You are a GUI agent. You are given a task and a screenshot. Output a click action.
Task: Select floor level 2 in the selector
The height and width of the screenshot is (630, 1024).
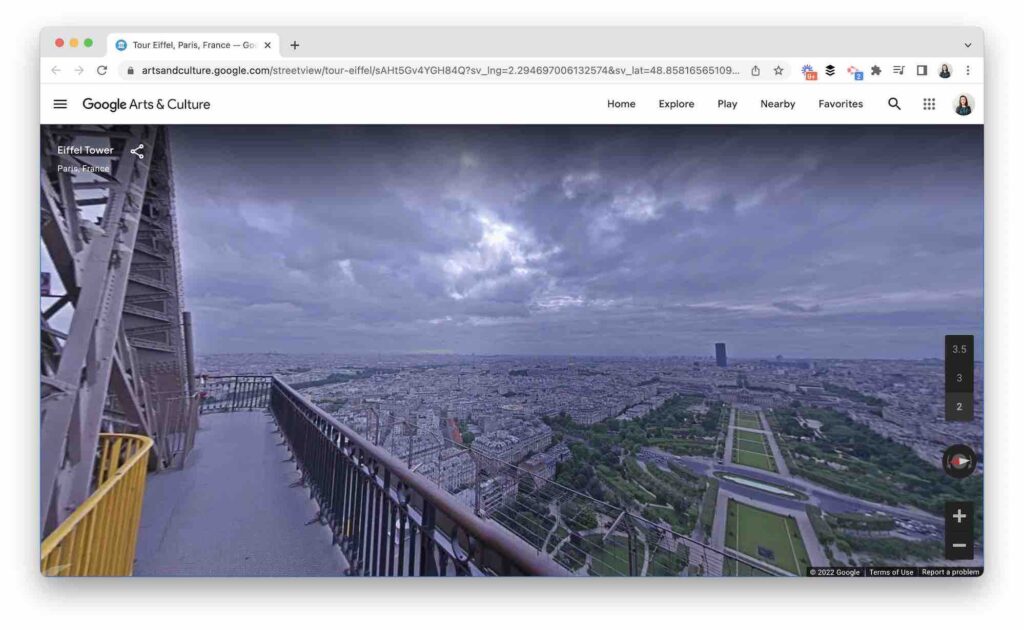(959, 406)
